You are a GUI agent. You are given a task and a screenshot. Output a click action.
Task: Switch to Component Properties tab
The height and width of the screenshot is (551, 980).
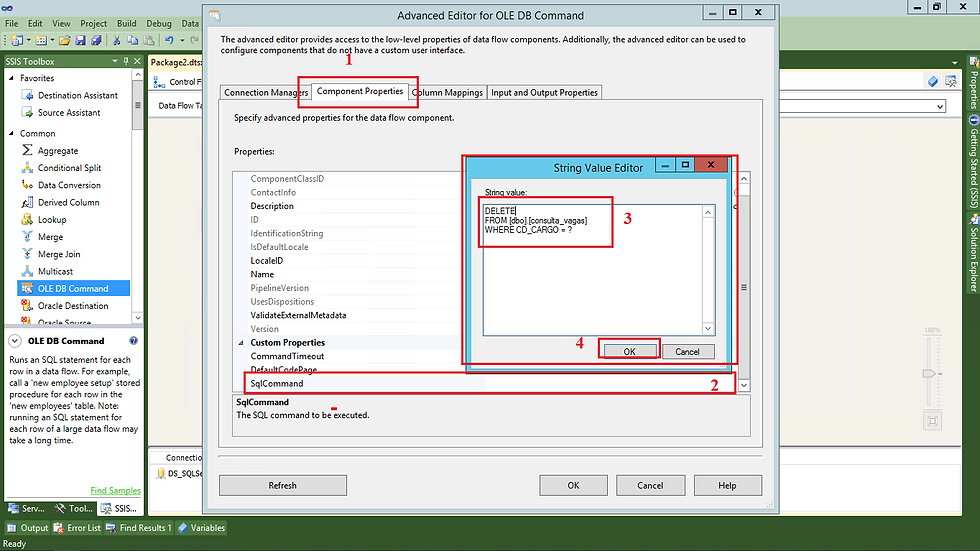click(x=360, y=91)
